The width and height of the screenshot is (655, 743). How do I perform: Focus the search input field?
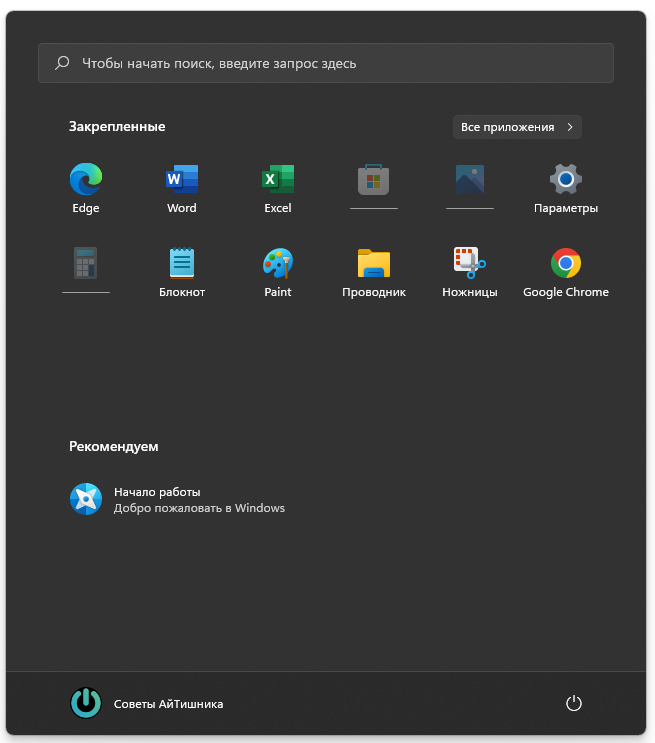pos(326,63)
